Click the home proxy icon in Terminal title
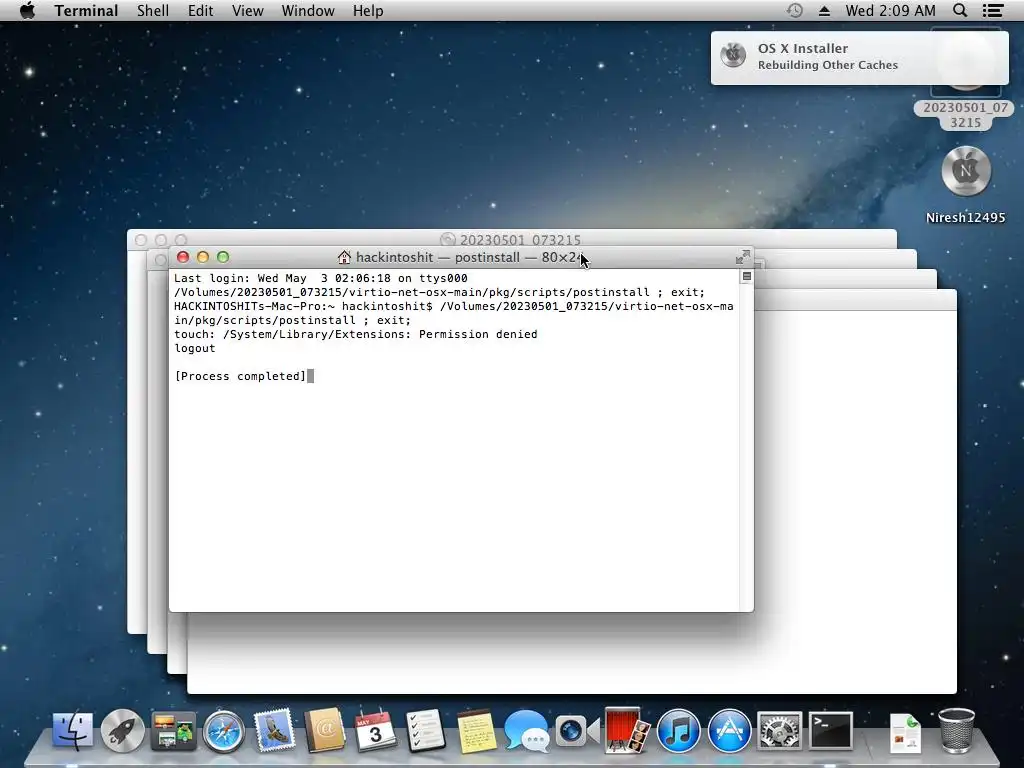The height and width of the screenshot is (768, 1024). (344, 257)
